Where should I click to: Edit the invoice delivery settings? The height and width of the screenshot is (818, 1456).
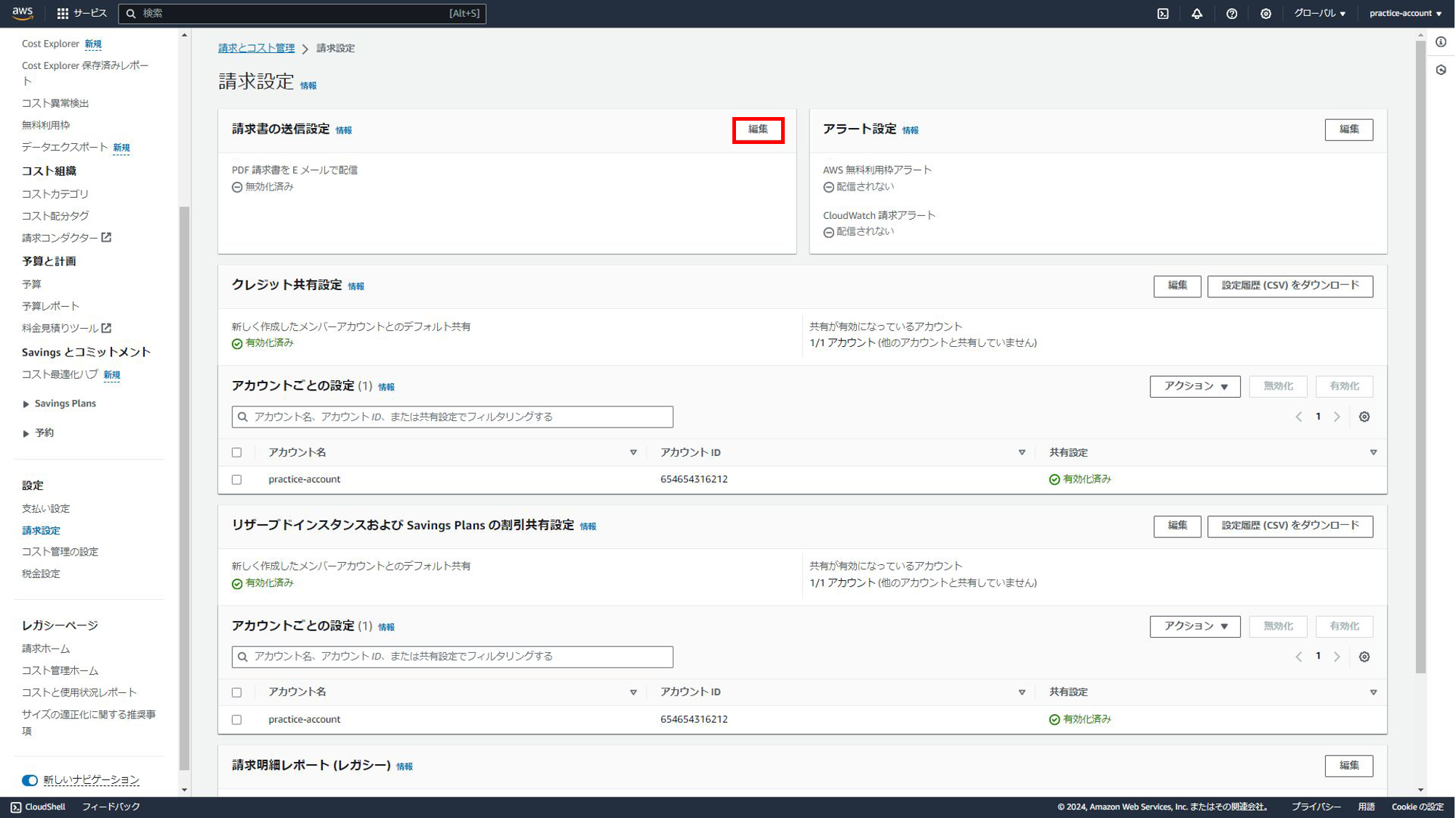[x=758, y=129]
